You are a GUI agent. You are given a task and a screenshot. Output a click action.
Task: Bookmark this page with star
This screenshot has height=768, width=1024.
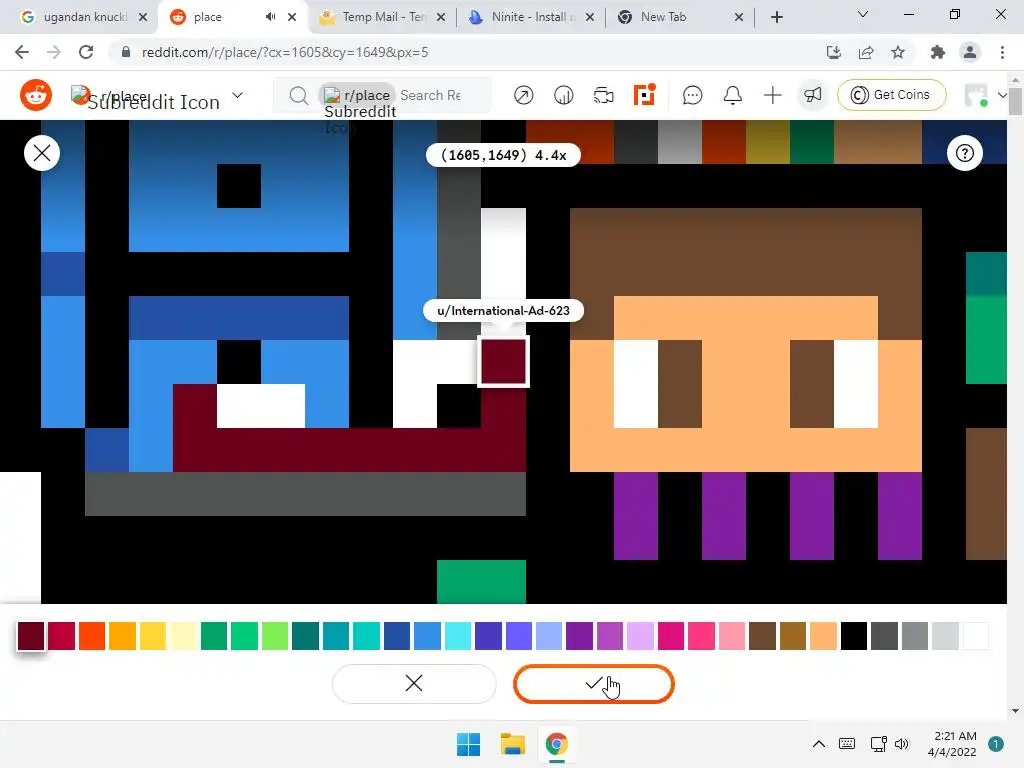pyautogui.click(x=898, y=52)
